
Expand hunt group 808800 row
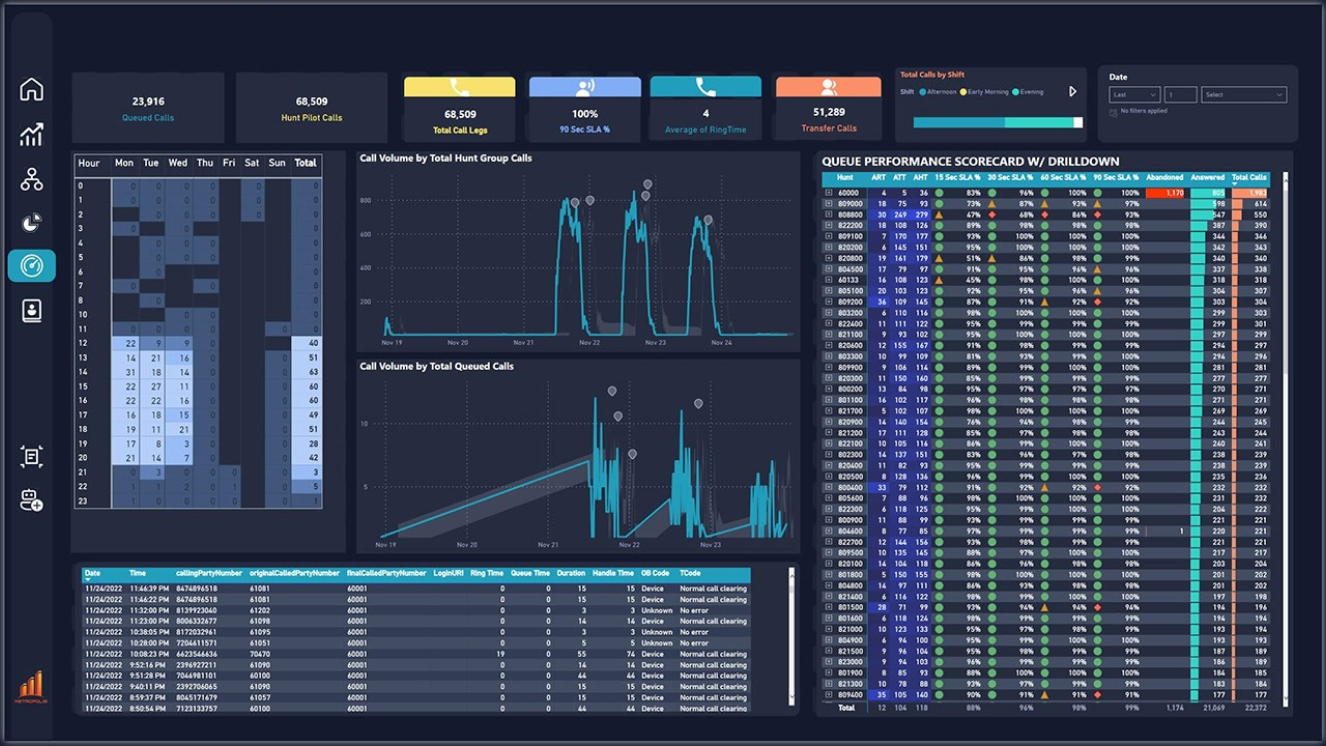829,215
